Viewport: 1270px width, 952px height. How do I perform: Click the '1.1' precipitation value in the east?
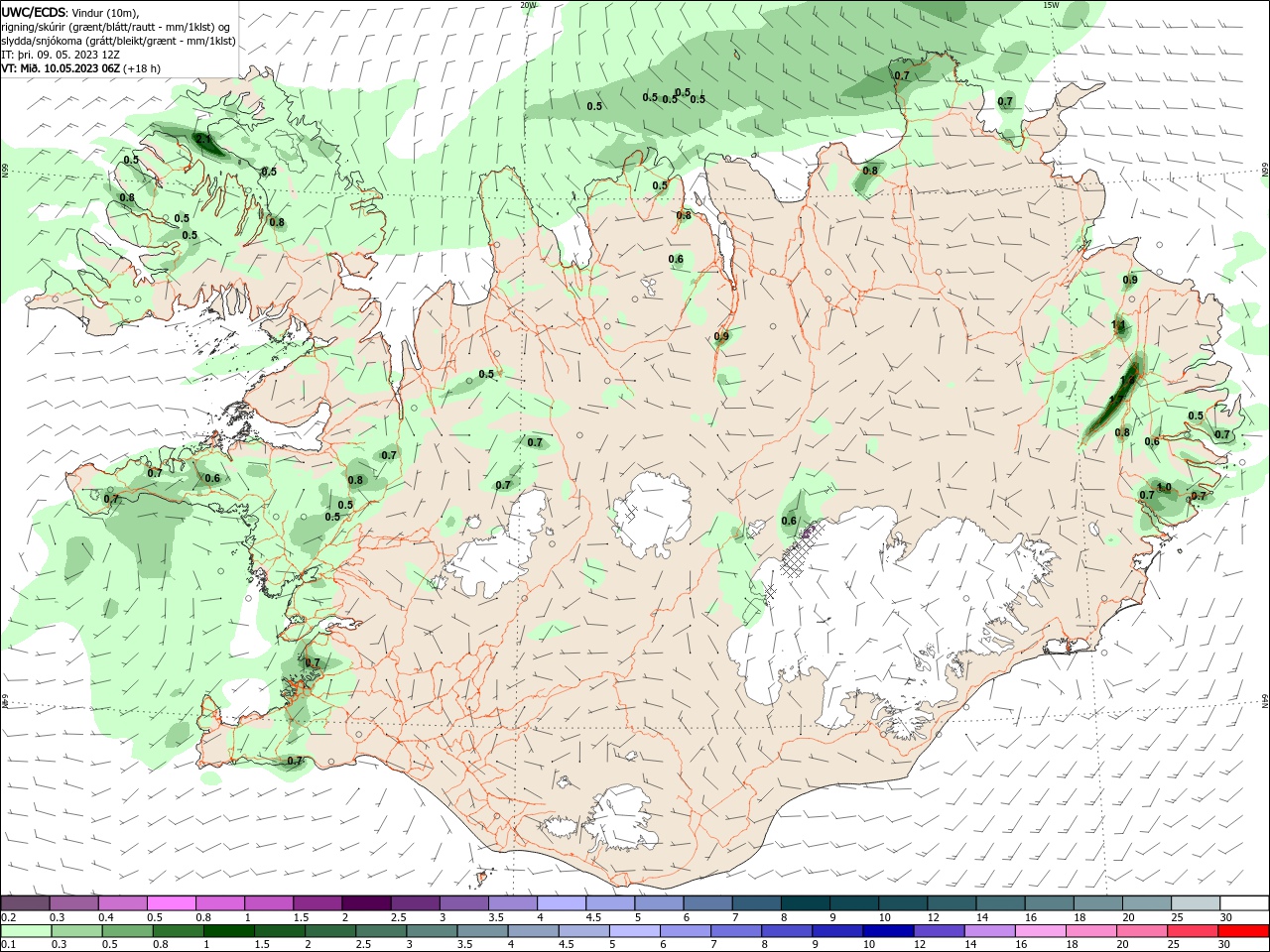point(1118,324)
